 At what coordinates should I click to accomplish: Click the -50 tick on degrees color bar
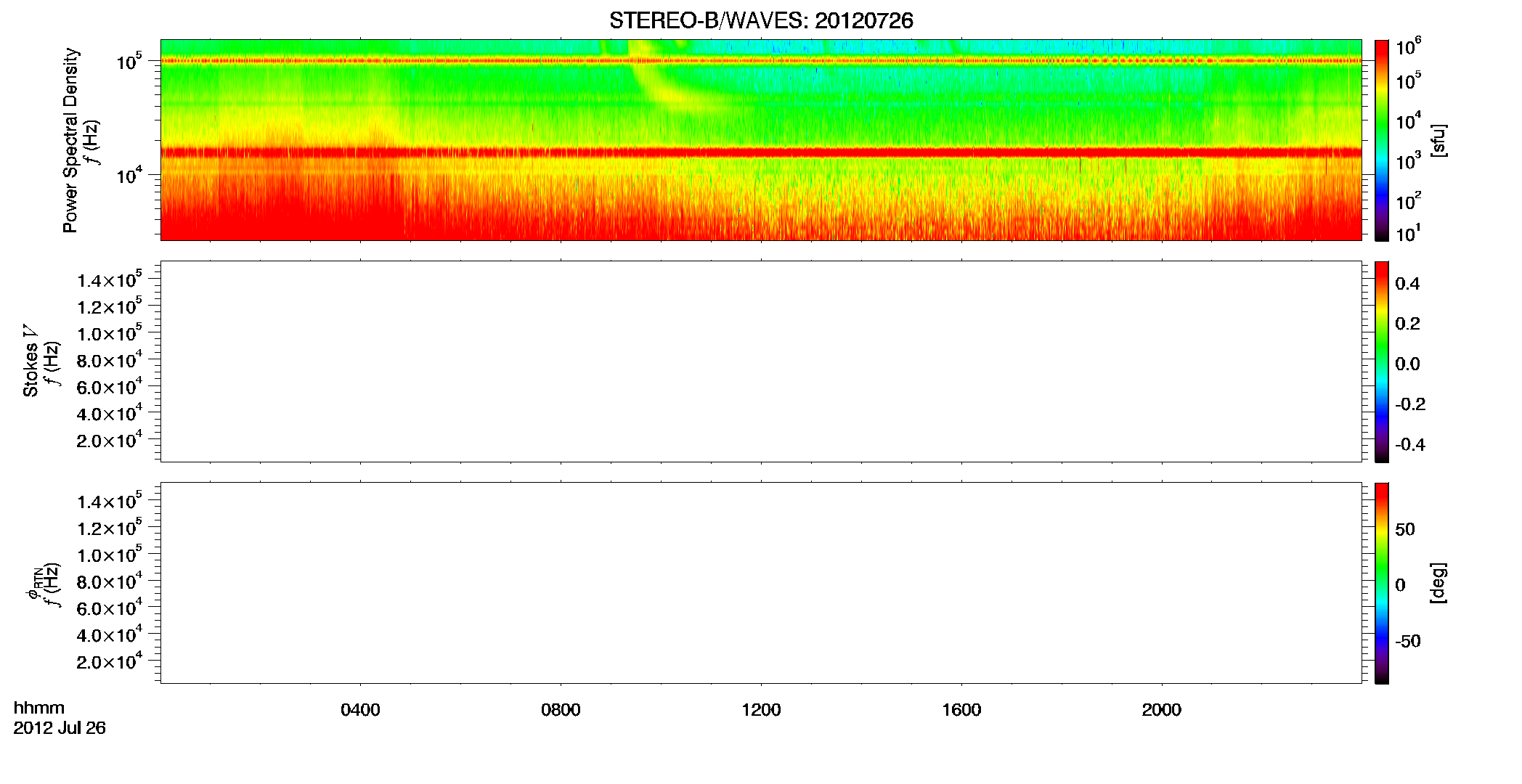[x=1407, y=641]
